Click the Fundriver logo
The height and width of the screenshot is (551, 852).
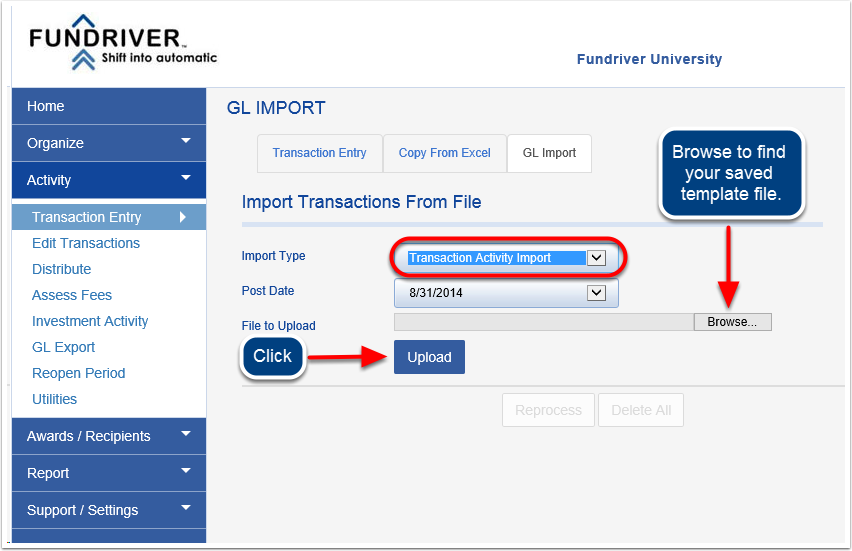coord(123,42)
